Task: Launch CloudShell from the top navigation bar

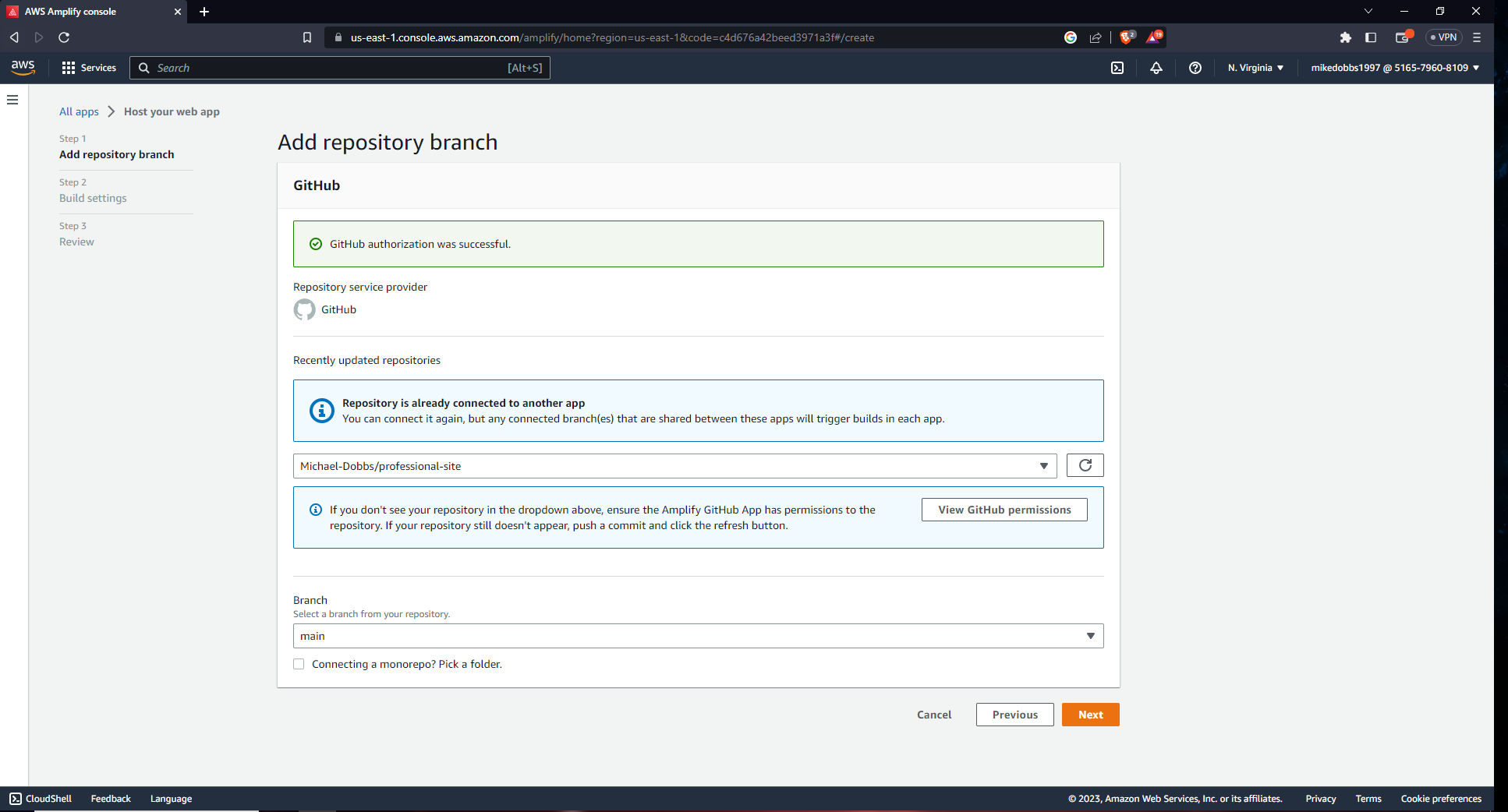Action: (1117, 68)
